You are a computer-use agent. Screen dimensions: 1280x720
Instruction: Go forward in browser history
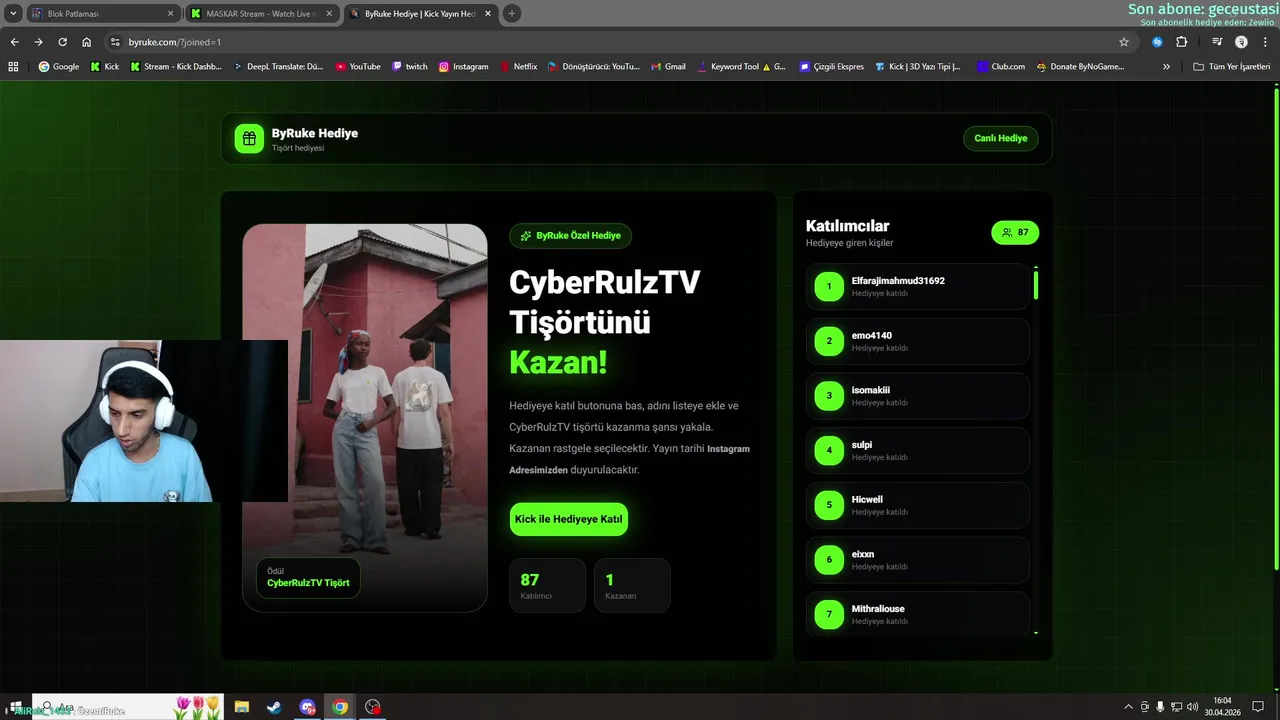coord(38,42)
